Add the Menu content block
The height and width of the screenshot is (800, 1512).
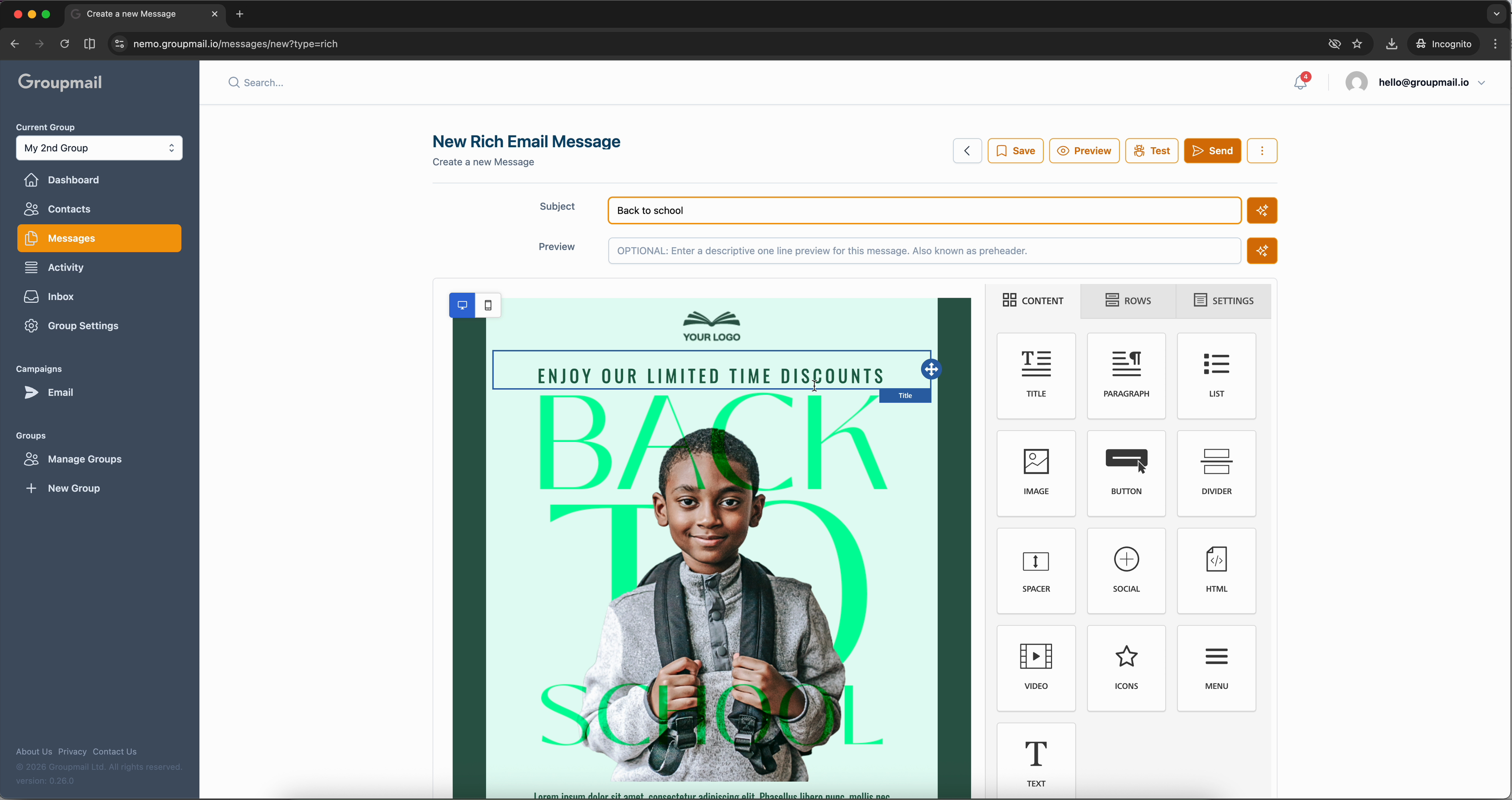tap(1216, 668)
